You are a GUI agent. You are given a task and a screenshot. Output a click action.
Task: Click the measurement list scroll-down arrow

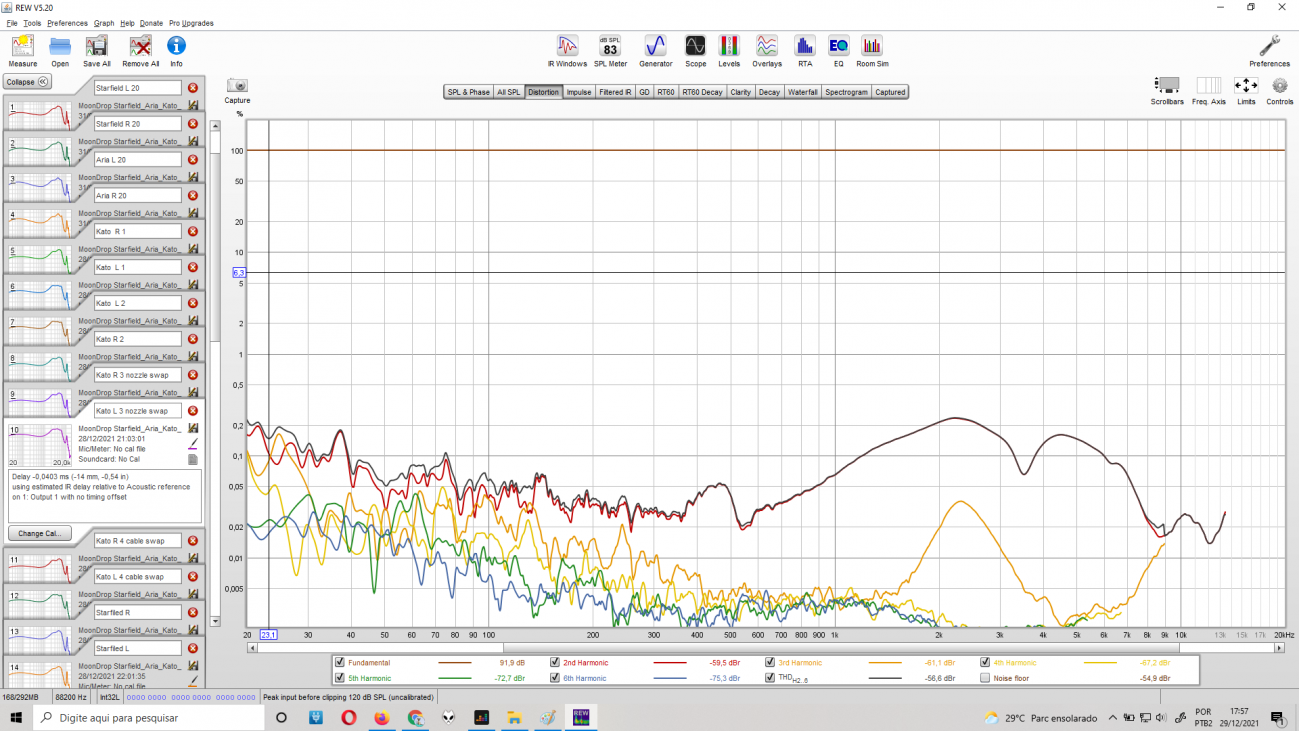(214, 621)
